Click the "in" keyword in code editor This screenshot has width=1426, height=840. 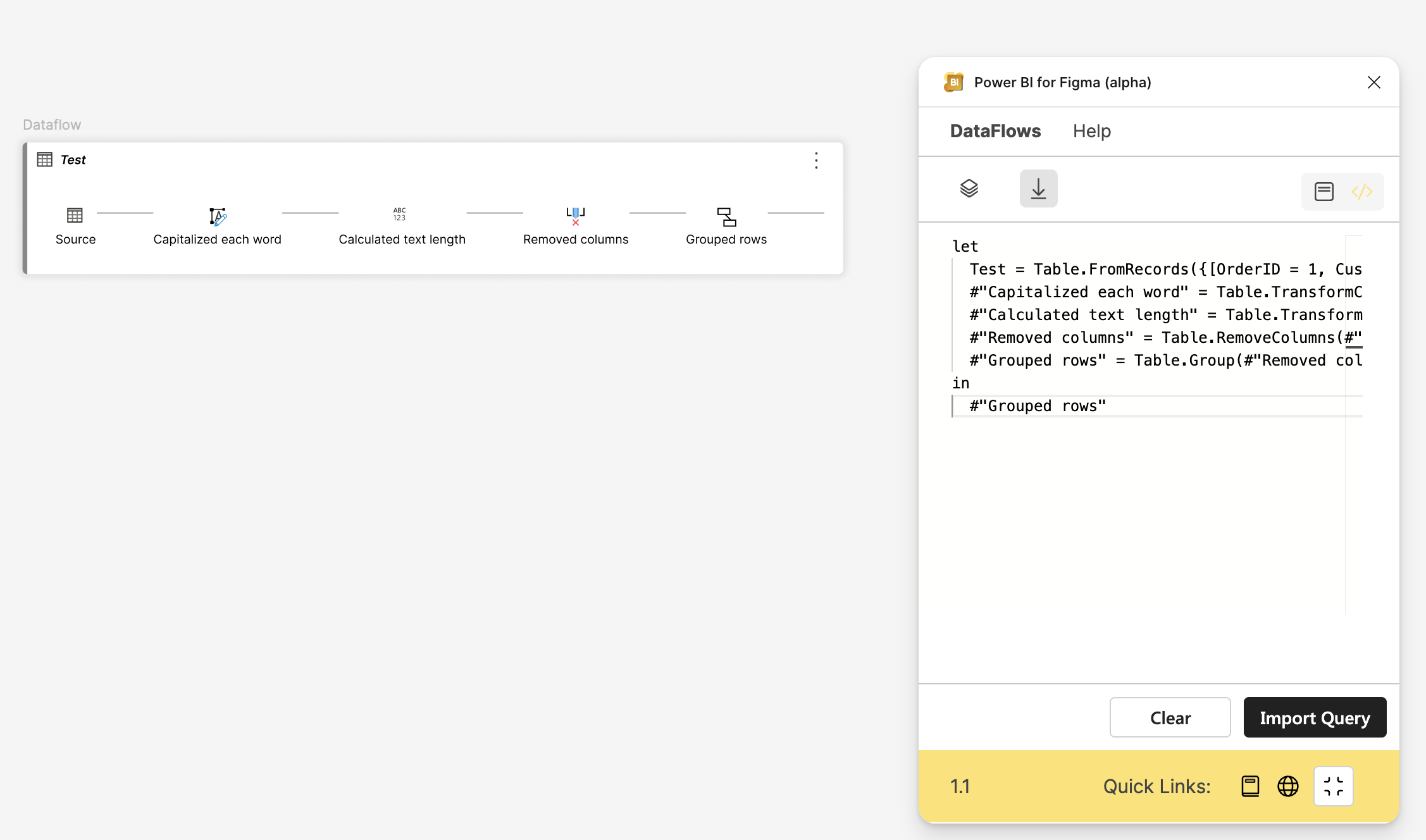[960, 383]
